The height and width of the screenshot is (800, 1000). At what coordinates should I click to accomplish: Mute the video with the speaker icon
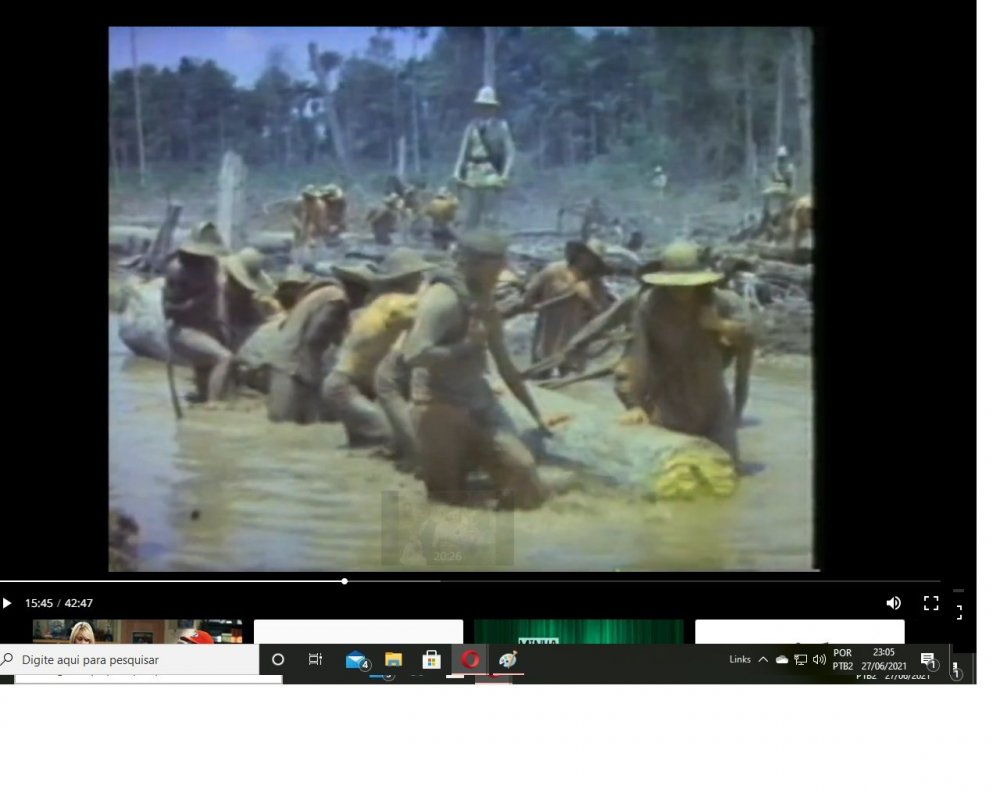click(x=893, y=603)
